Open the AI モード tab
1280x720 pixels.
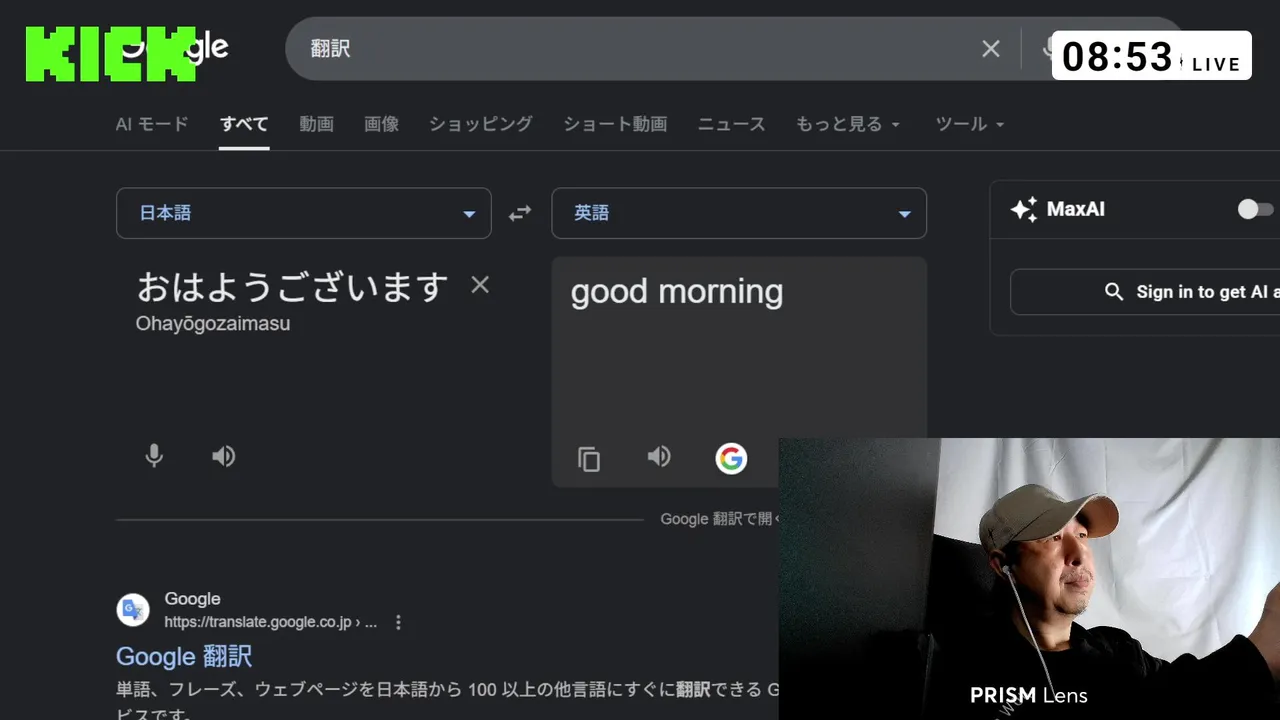point(152,124)
